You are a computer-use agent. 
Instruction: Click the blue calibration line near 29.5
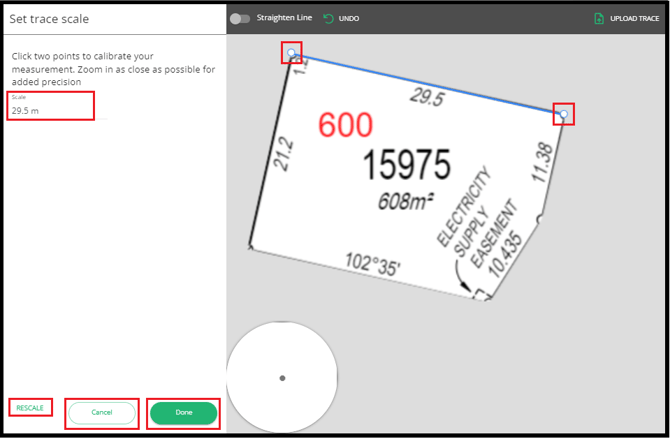(430, 84)
